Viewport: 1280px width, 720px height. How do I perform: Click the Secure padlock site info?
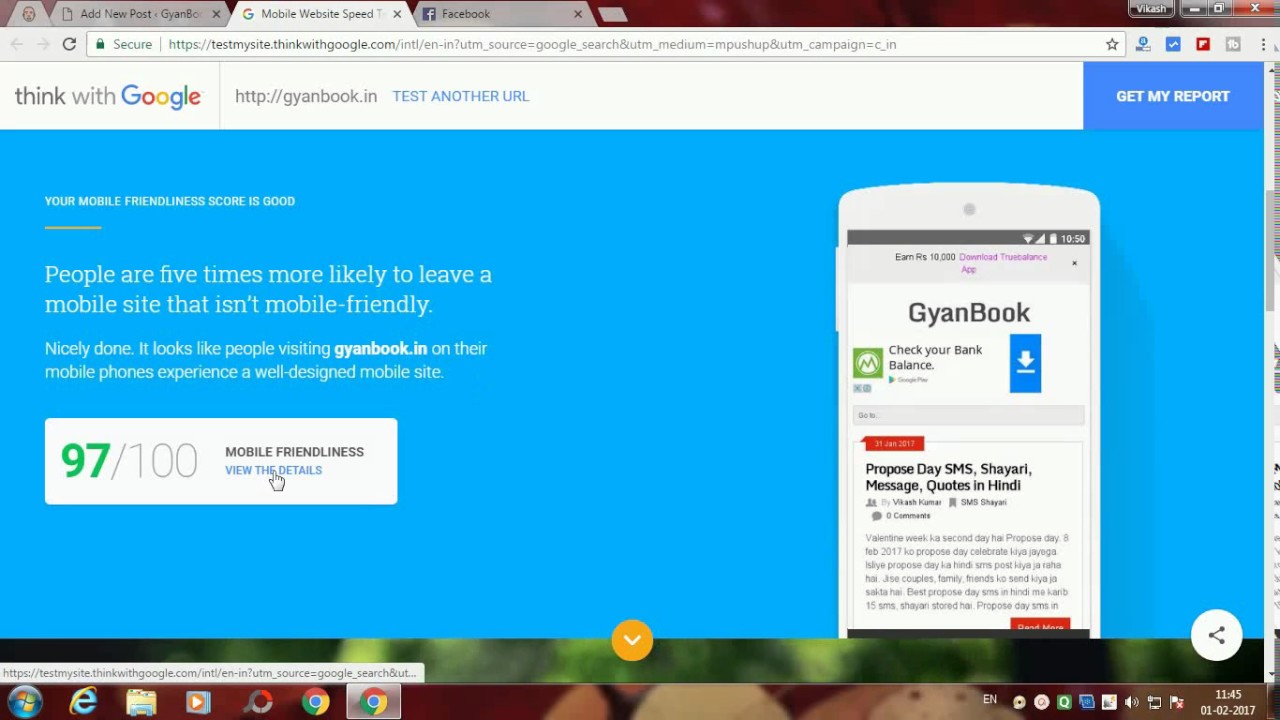coord(124,44)
